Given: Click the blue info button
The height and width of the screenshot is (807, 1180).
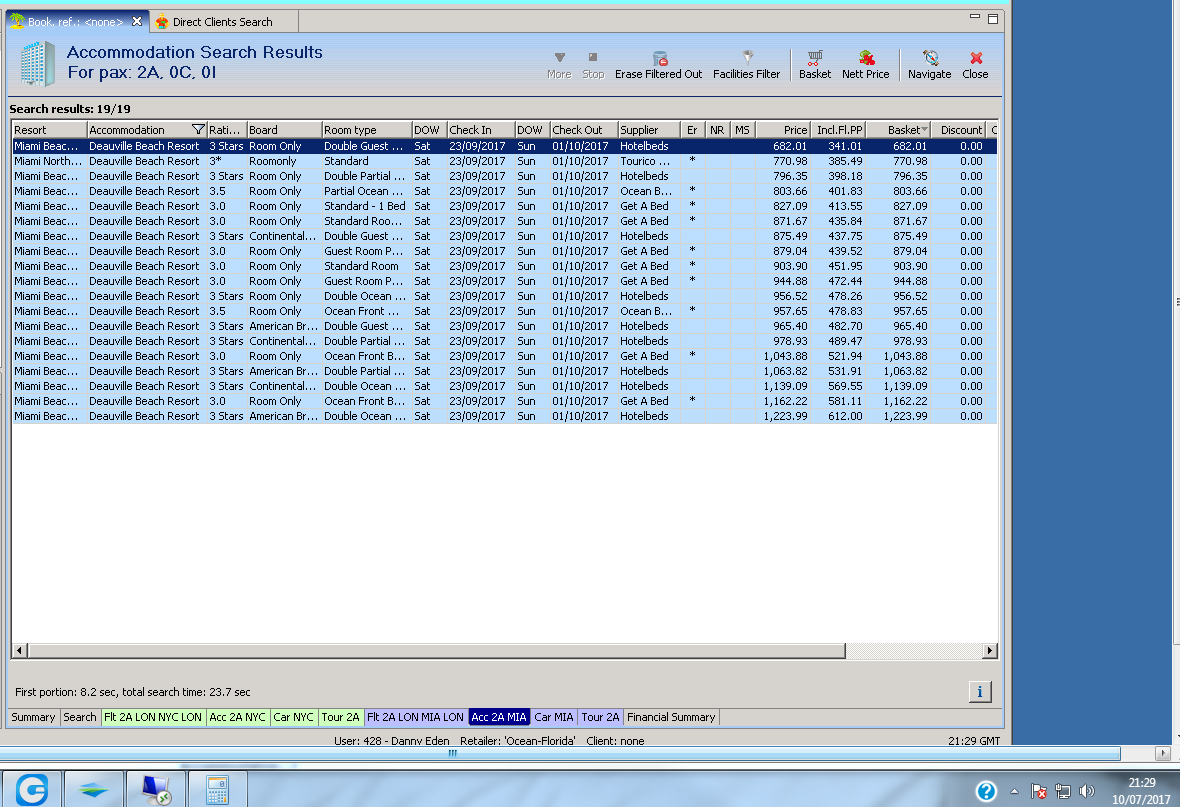Looking at the screenshot, I should point(980,692).
